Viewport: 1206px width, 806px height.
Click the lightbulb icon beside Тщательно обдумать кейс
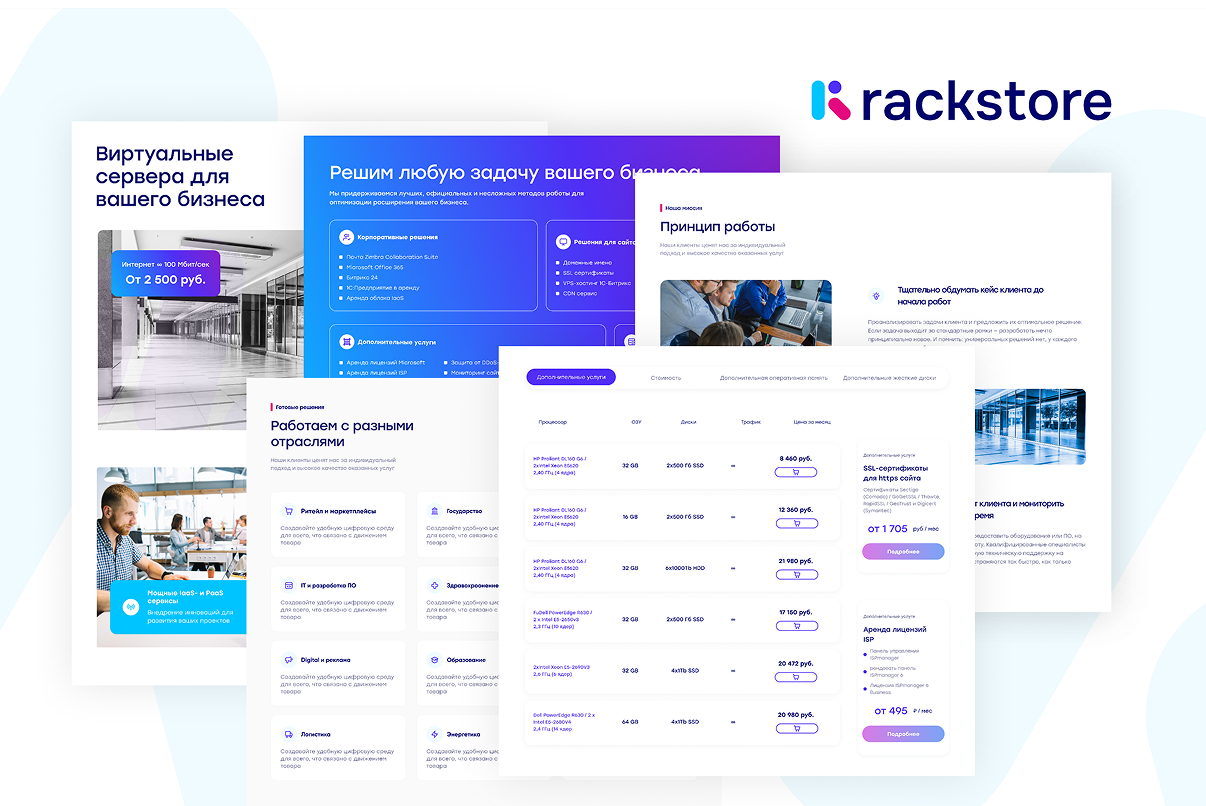click(877, 296)
